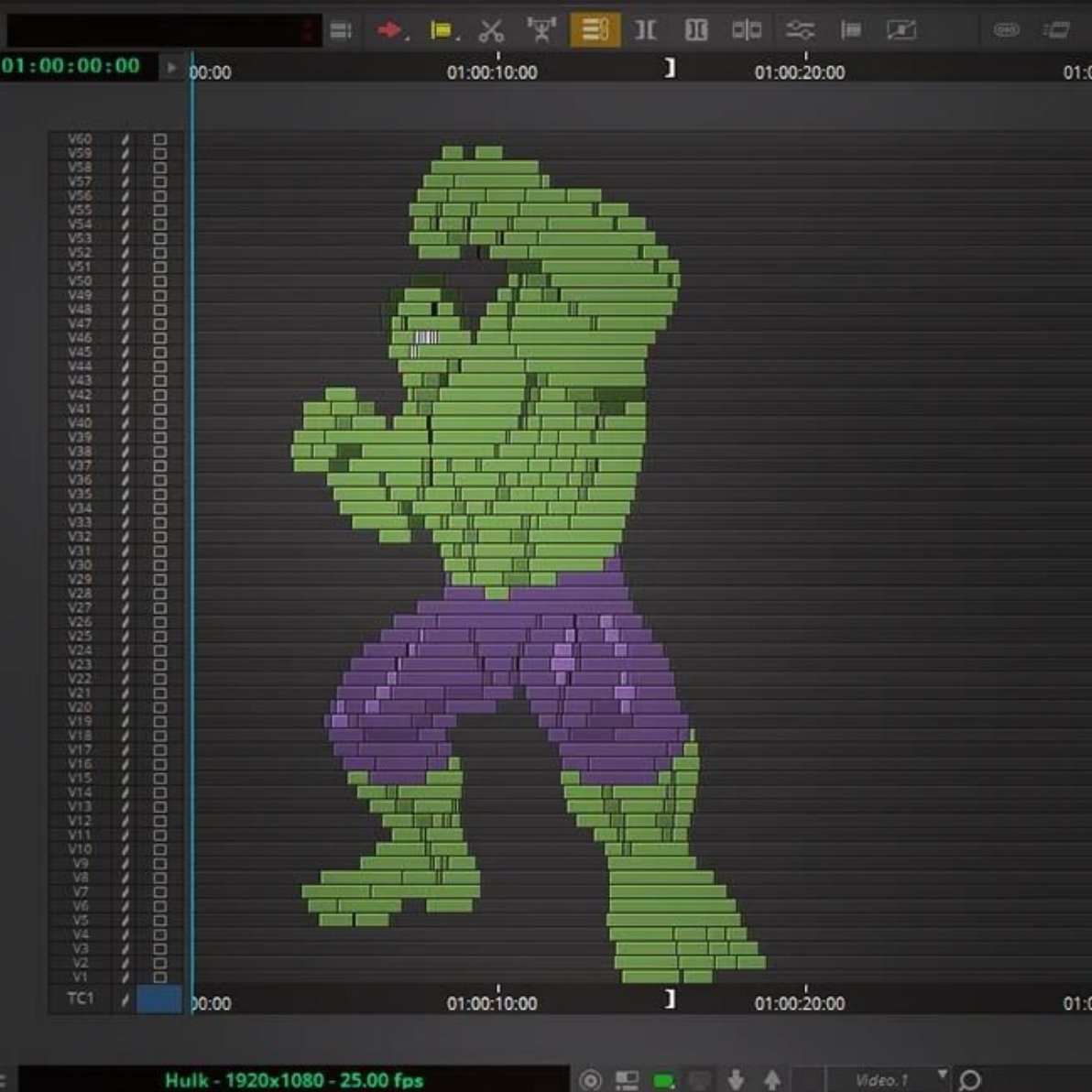Click the red Extract/Splice toolbar arrow icon
Viewport: 1092px width, 1092px height.
pyautogui.click(x=389, y=29)
